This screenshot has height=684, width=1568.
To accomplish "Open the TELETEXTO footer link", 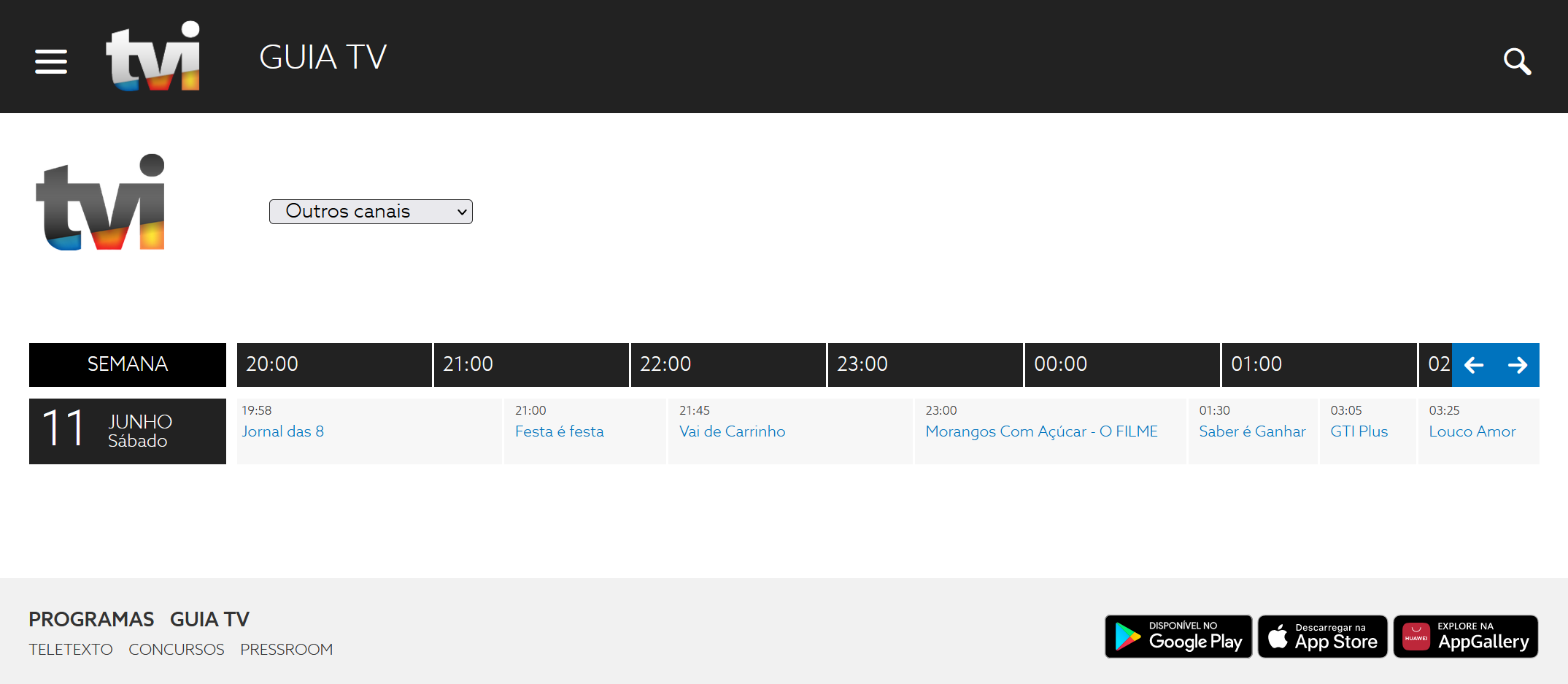I will pyautogui.click(x=71, y=649).
